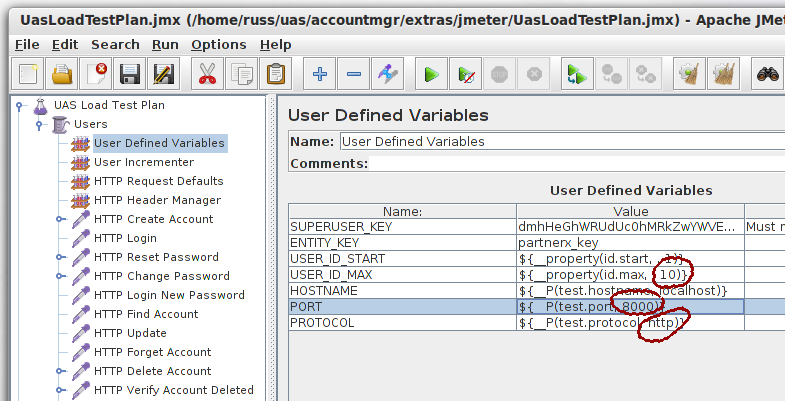This screenshot has width=785, height=401.
Task: Select the PROTOCOL name cell
Action: pyautogui.click(x=403, y=323)
